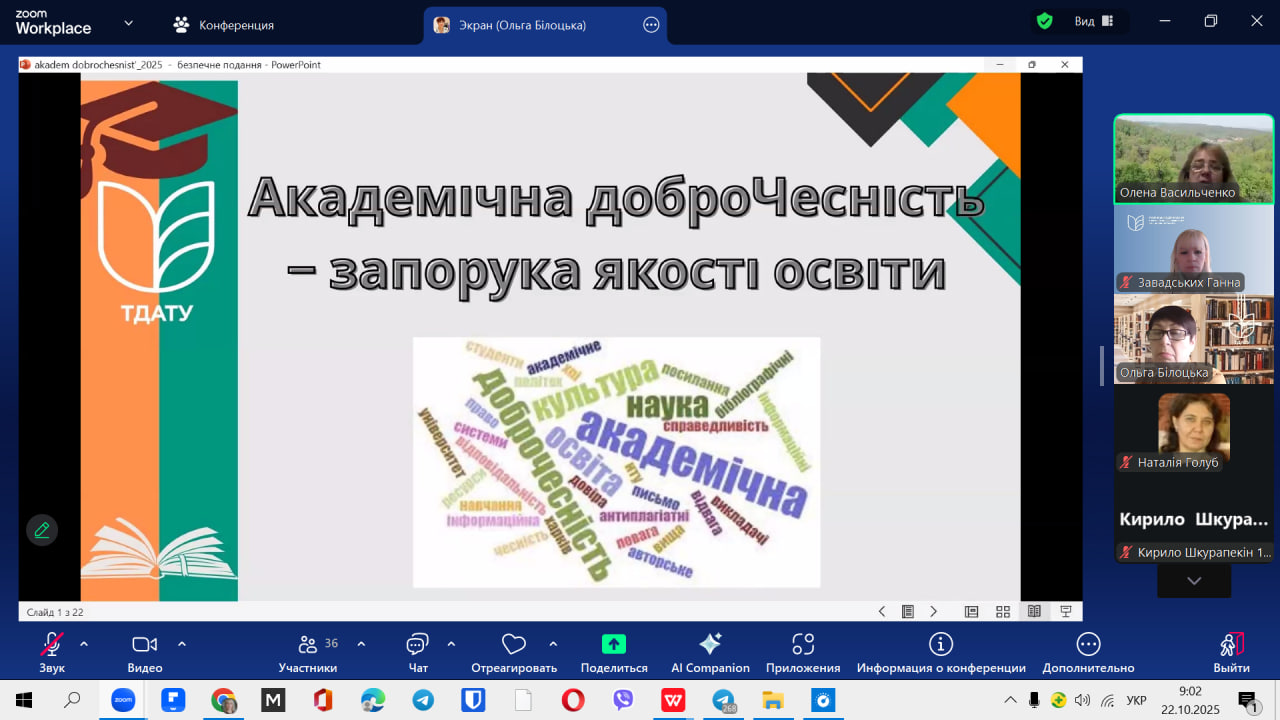1280x720 pixels.
Task: Go to previous slide in PowerPoint status bar
Action: 882,611
